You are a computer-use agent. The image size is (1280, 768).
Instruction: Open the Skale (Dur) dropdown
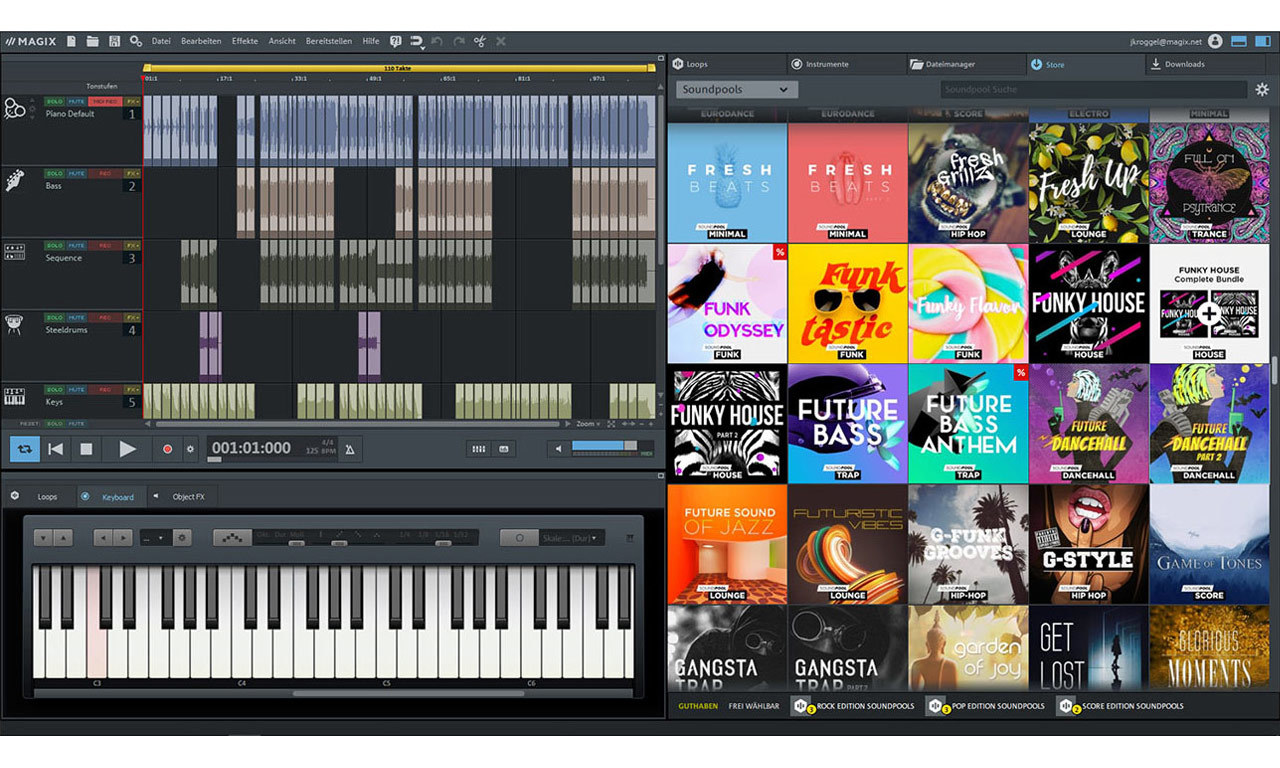pyautogui.click(x=571, y=537)
